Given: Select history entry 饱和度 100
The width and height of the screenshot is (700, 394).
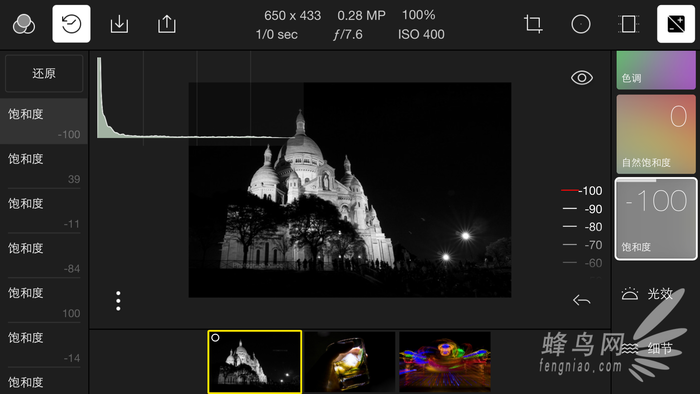Looking at the screenshot, I should 44,300.
